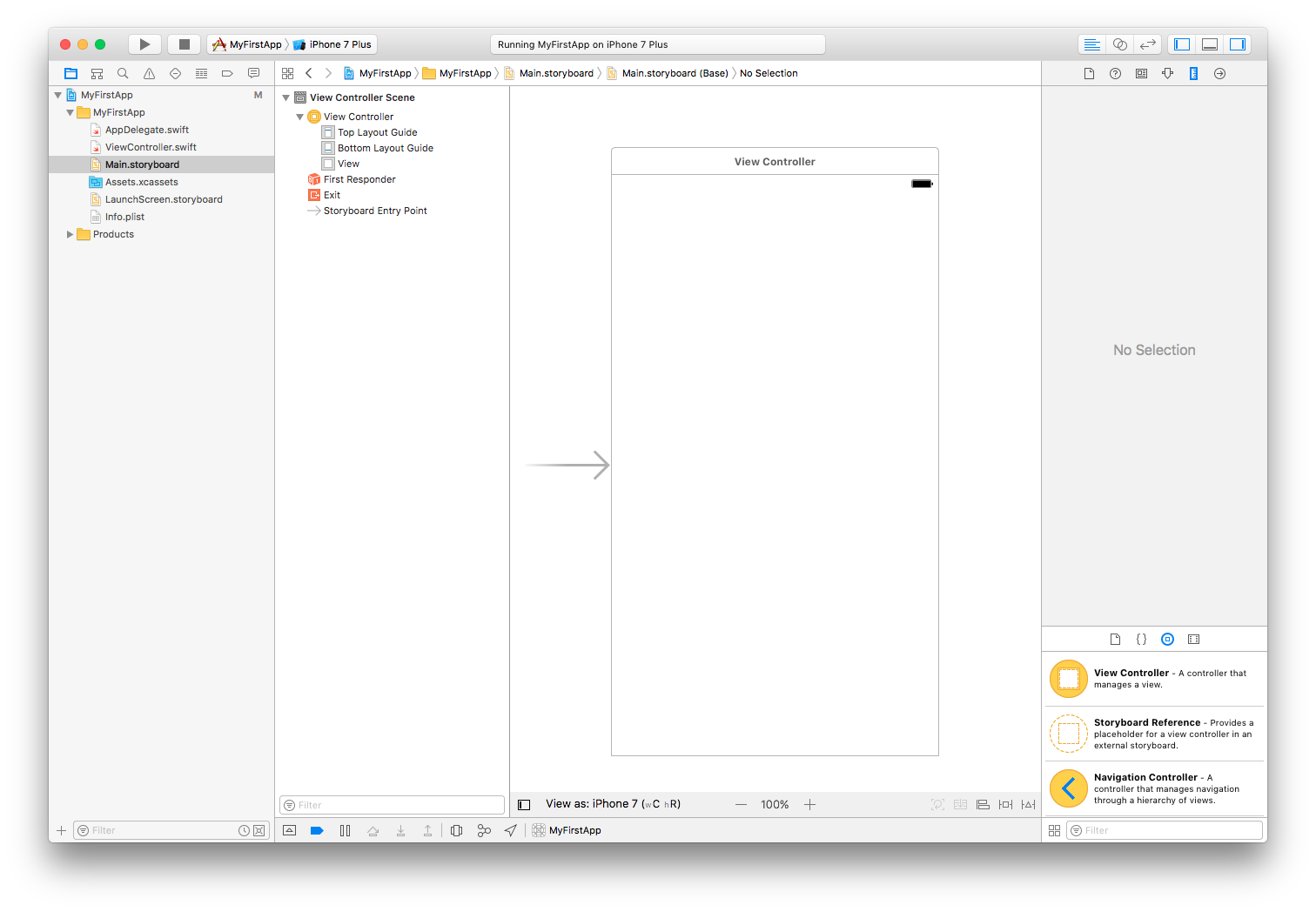Open Resolve Auto Layout Issues menu

click(x=1028, y=805)
